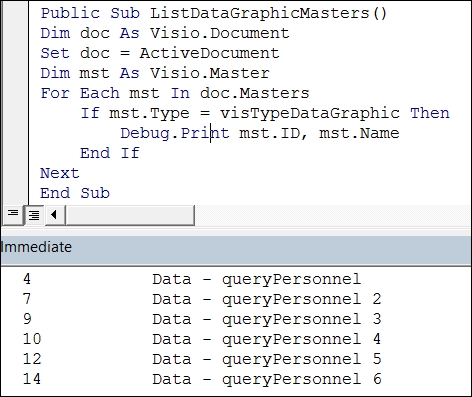This screenshot has width=472, height=397.
Task: Switch to Procedure View icon
Action: click(13, 215)
